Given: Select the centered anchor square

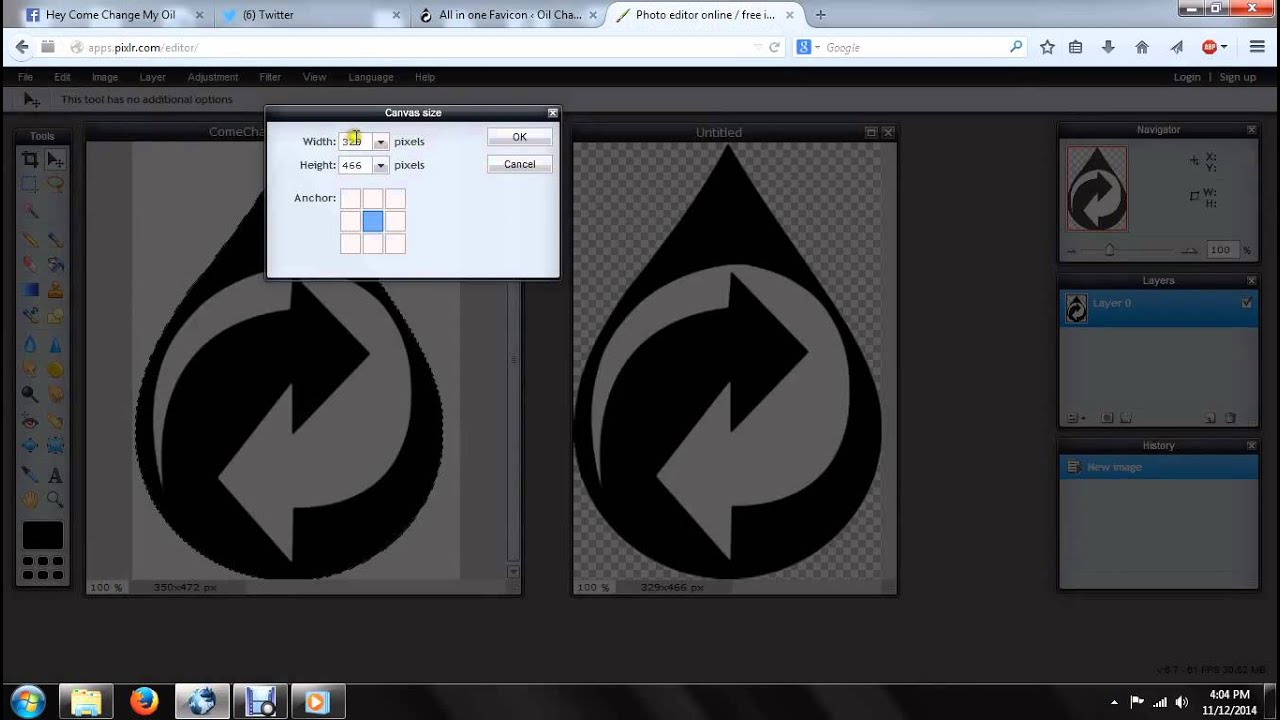Looking at the screenshot, I should point(372,221).
